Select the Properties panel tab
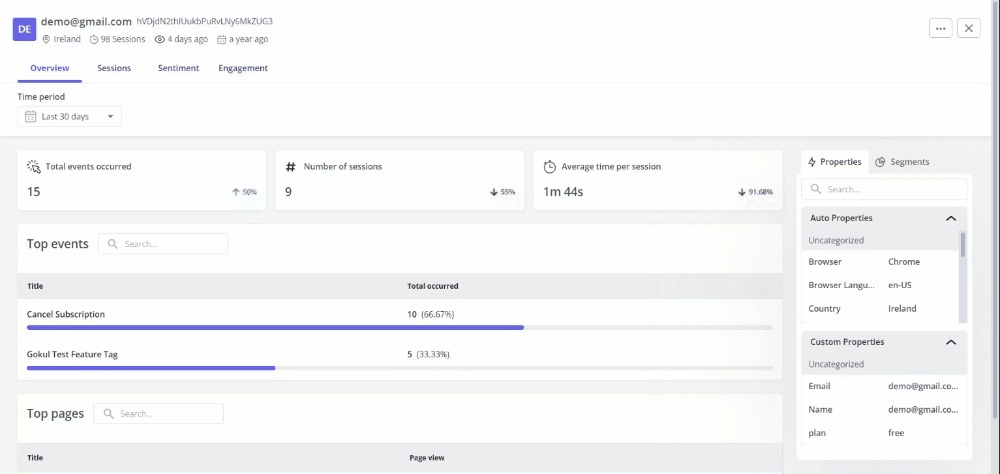 834,162
